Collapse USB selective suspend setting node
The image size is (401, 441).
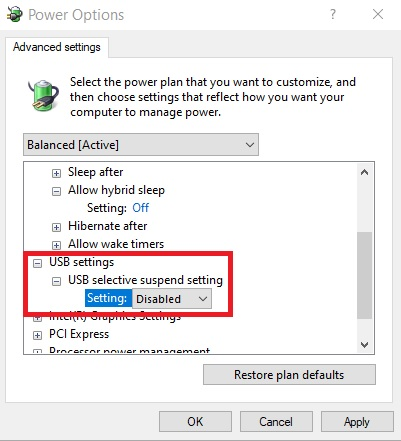point(56,281)
